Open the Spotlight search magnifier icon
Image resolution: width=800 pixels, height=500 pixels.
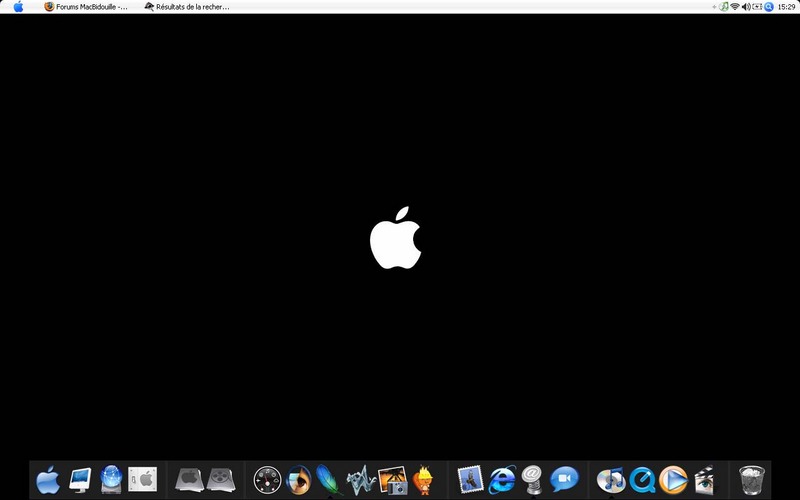click(768, 7)
